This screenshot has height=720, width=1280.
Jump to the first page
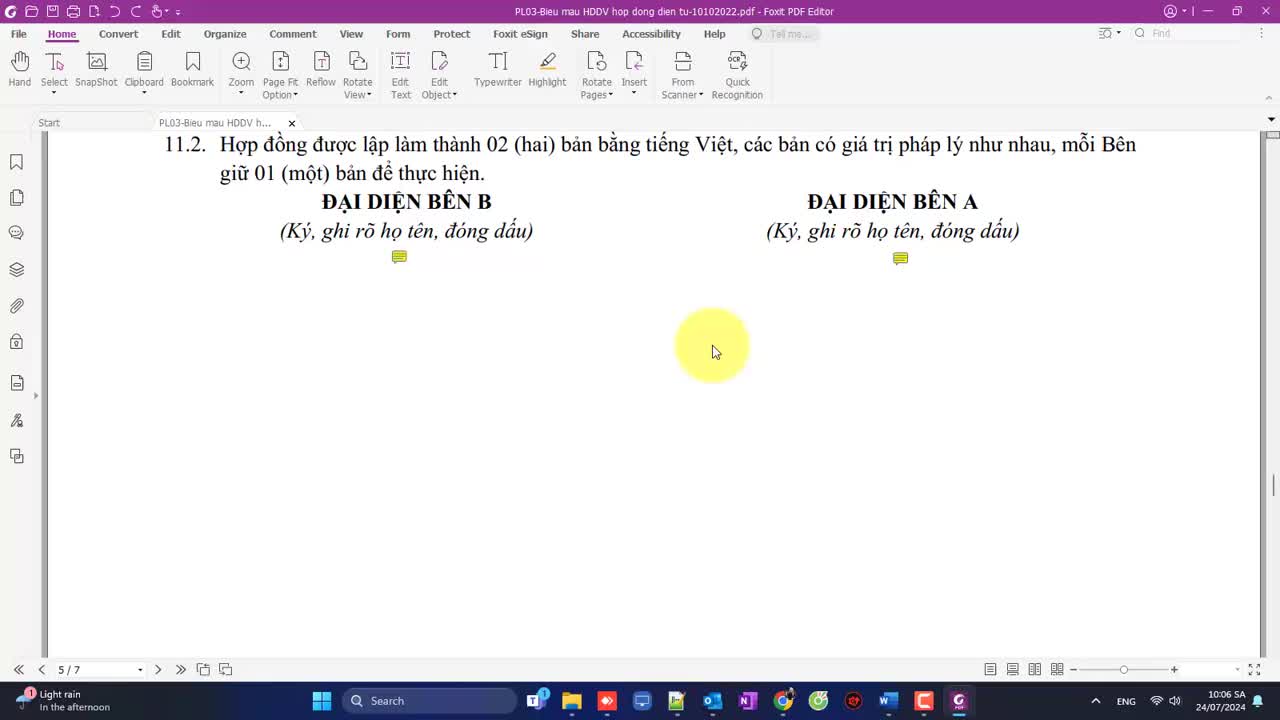click(x=19, y=669)
